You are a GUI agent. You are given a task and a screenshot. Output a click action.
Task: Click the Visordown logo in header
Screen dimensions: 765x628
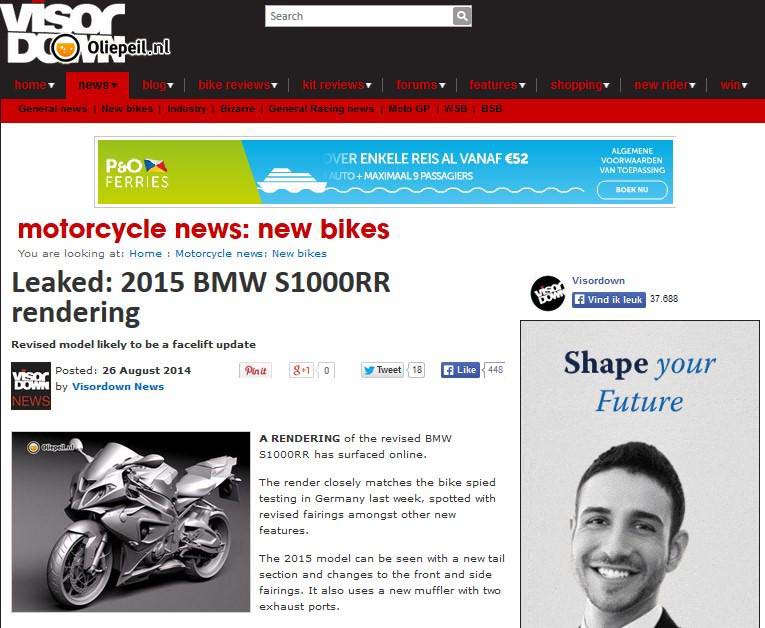(62, 33)
